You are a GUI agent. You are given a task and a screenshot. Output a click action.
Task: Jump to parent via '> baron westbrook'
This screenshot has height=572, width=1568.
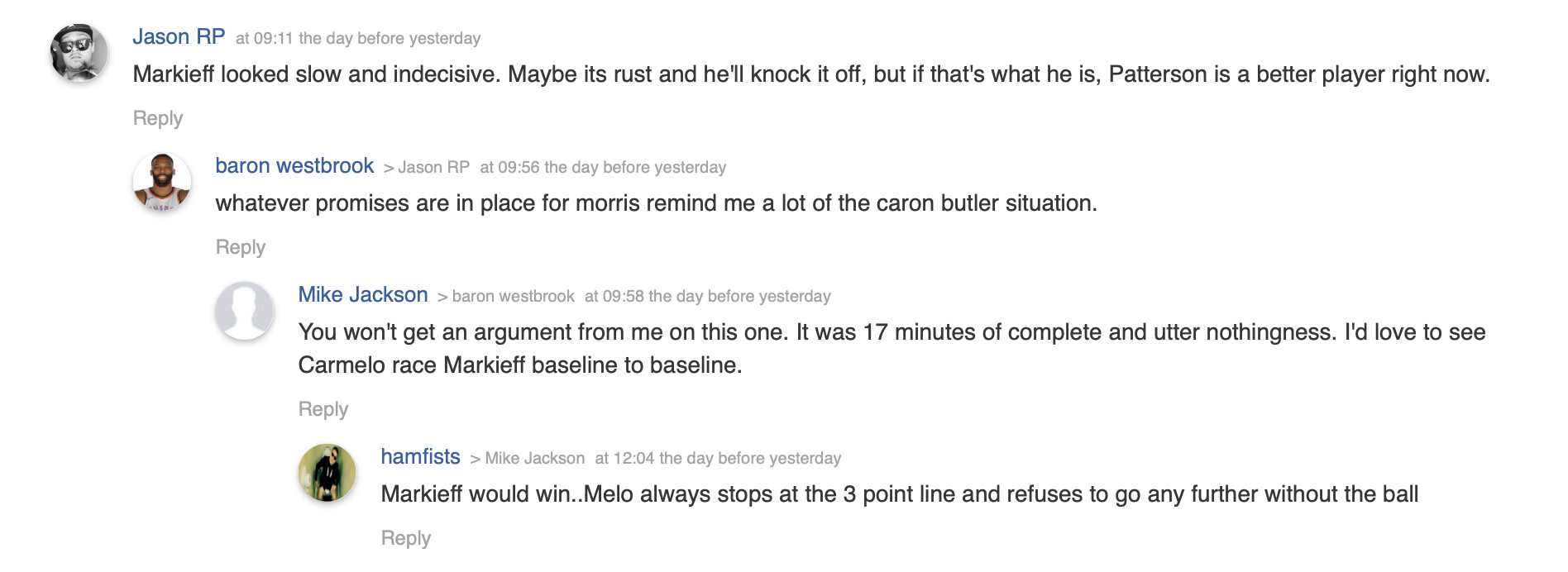point(506,297)
